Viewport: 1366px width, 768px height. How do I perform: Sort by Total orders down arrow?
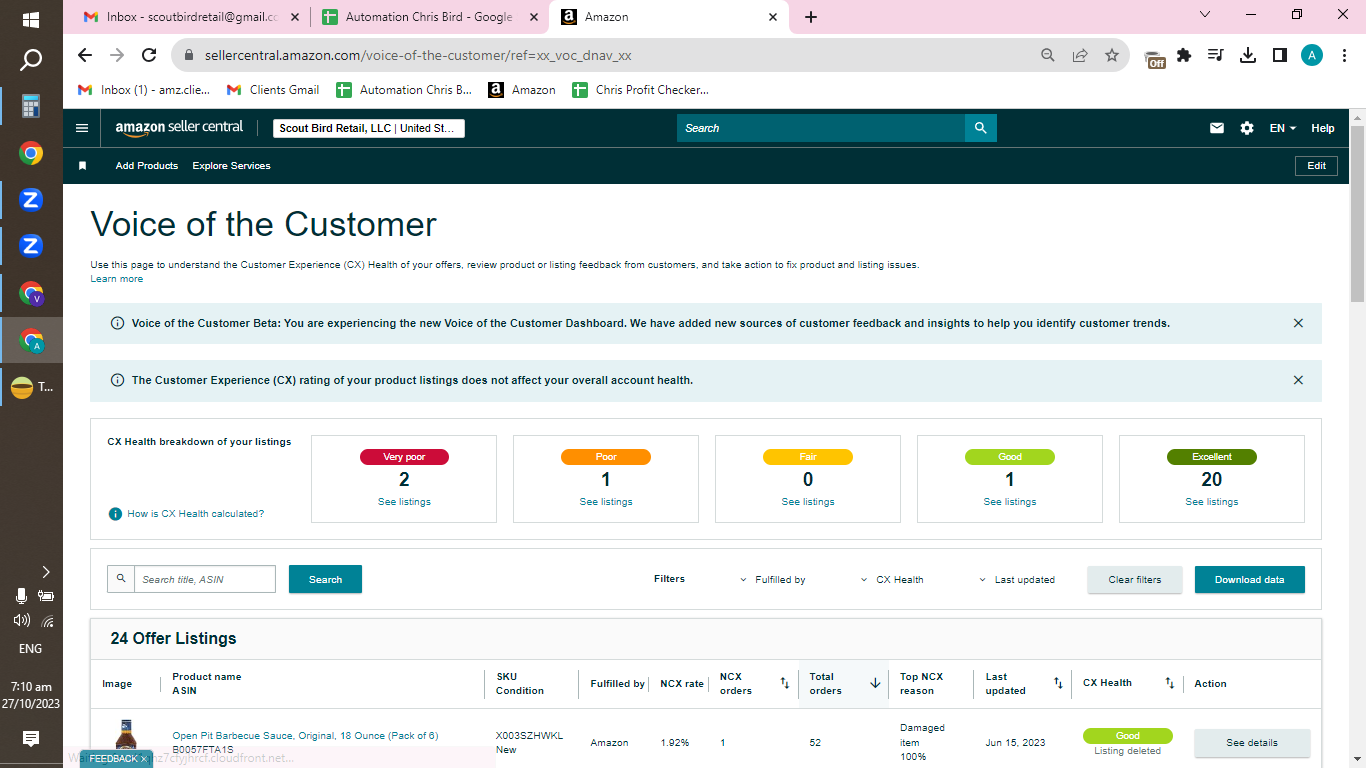(875, 684)
